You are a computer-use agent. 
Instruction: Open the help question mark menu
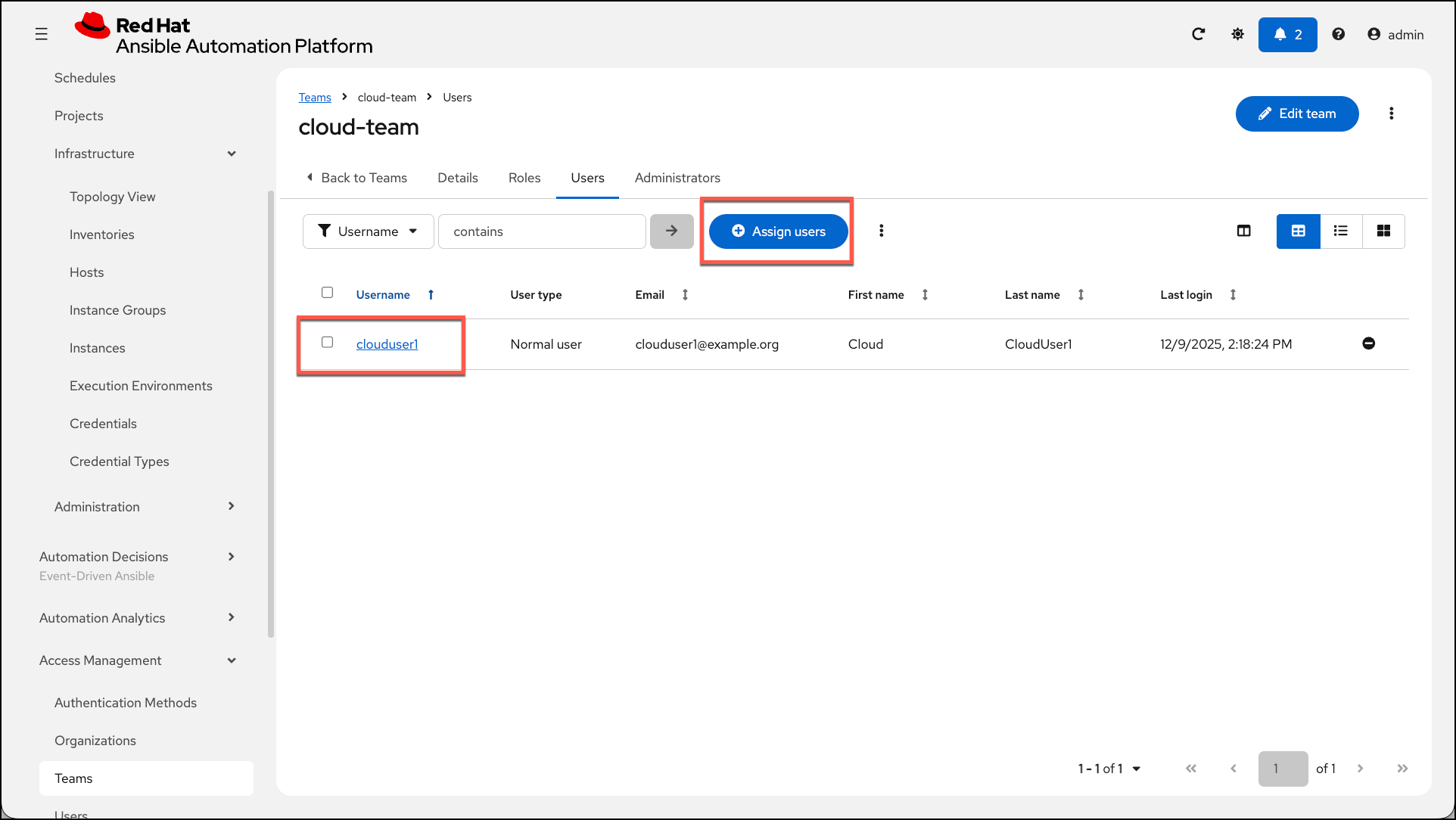1338,34
